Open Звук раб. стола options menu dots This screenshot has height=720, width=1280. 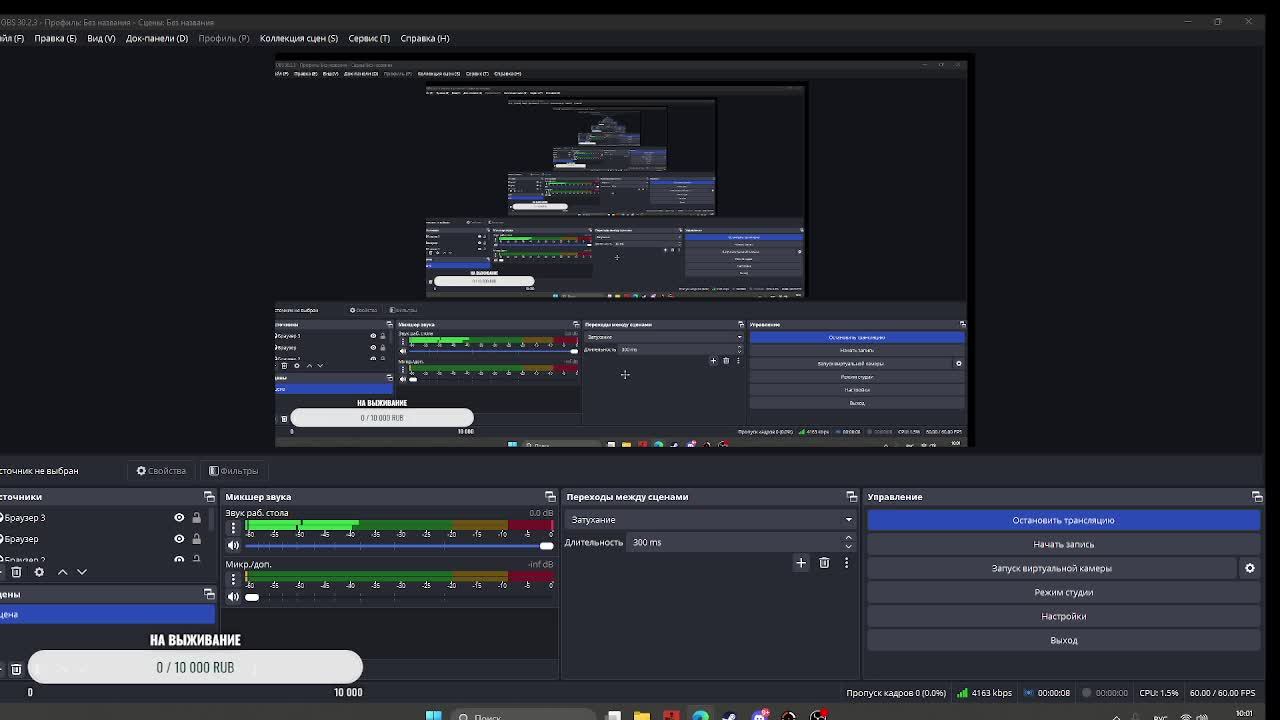point(233,528)
